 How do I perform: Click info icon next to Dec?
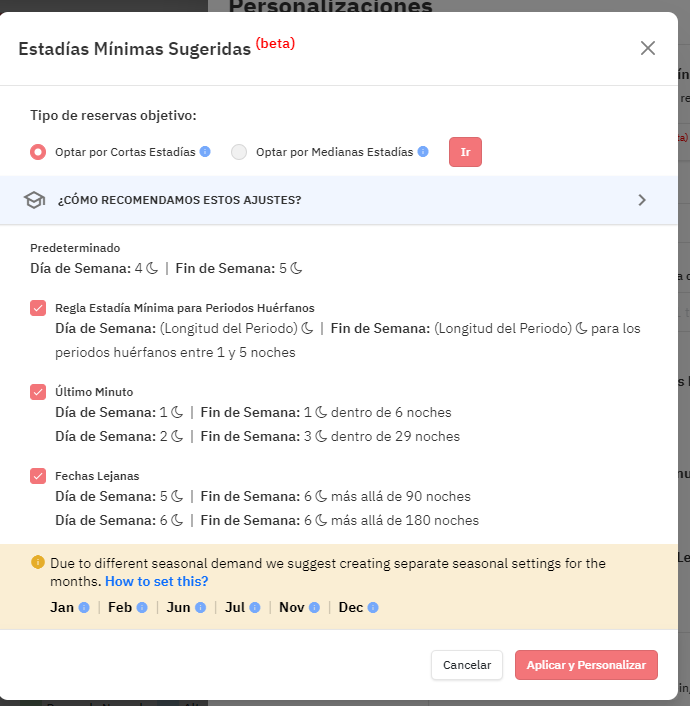[373, 607]
